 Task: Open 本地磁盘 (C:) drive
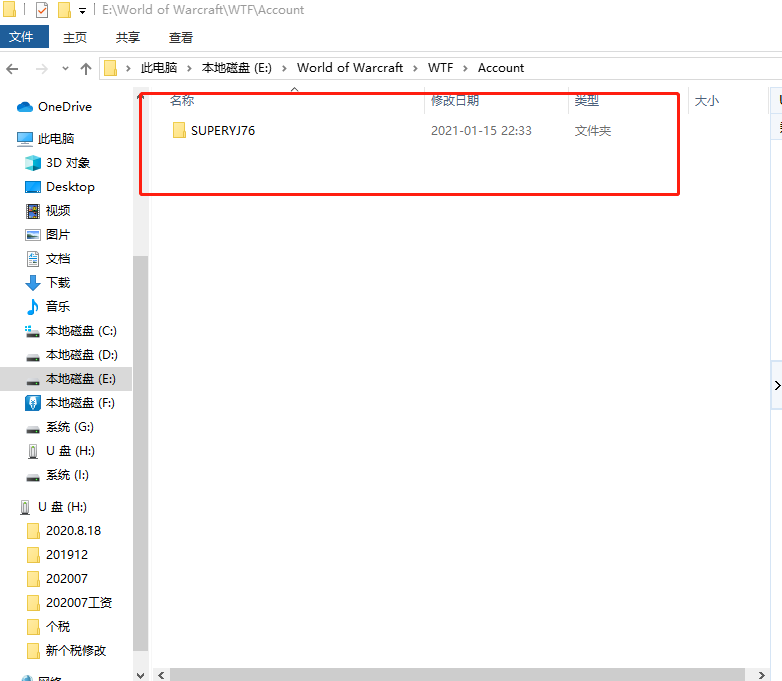[81, 331]
